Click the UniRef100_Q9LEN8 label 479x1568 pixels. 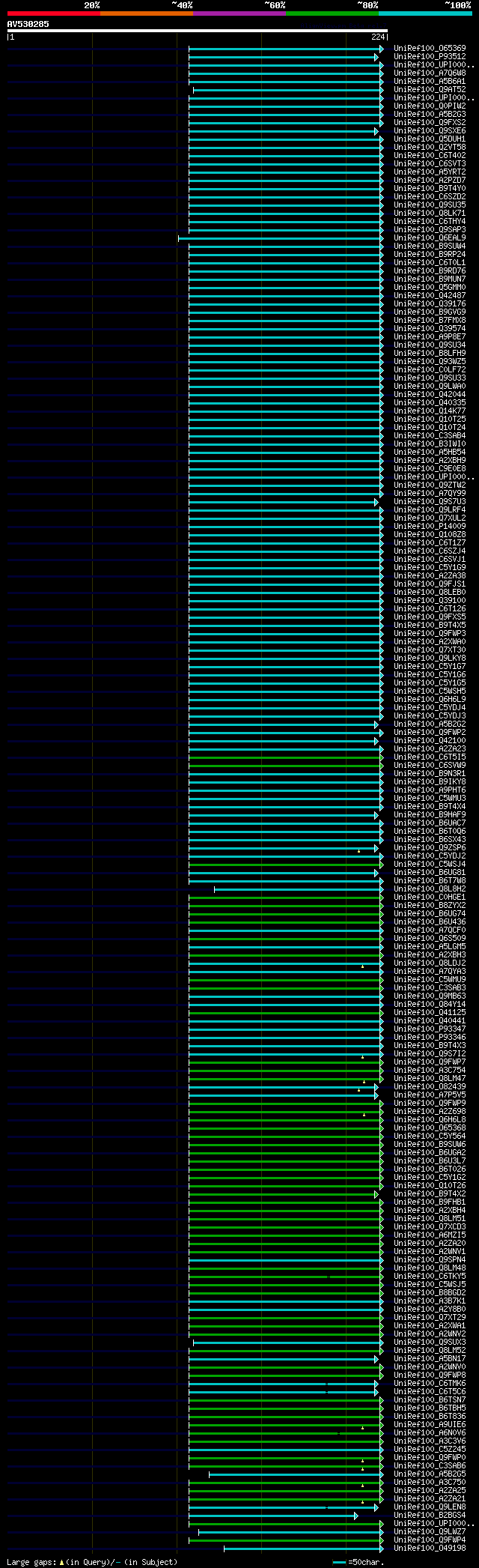coord(430,1507)
